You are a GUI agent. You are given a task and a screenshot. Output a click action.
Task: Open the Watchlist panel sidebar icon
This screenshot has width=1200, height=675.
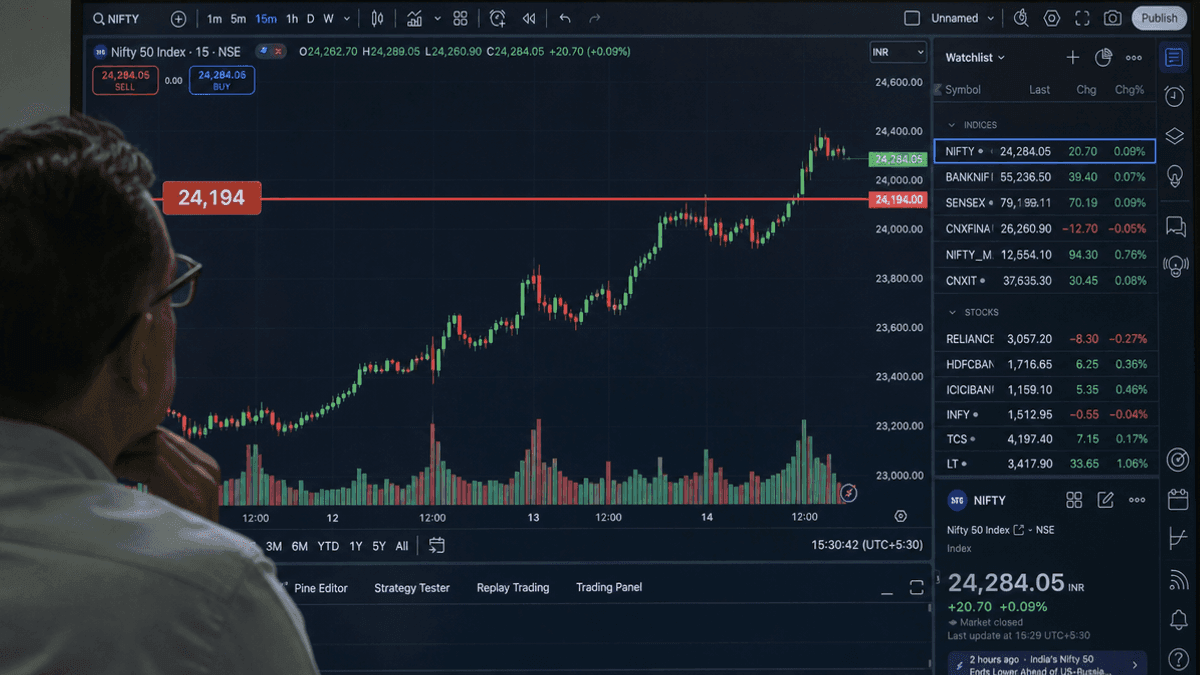[x=1174, y=57]
